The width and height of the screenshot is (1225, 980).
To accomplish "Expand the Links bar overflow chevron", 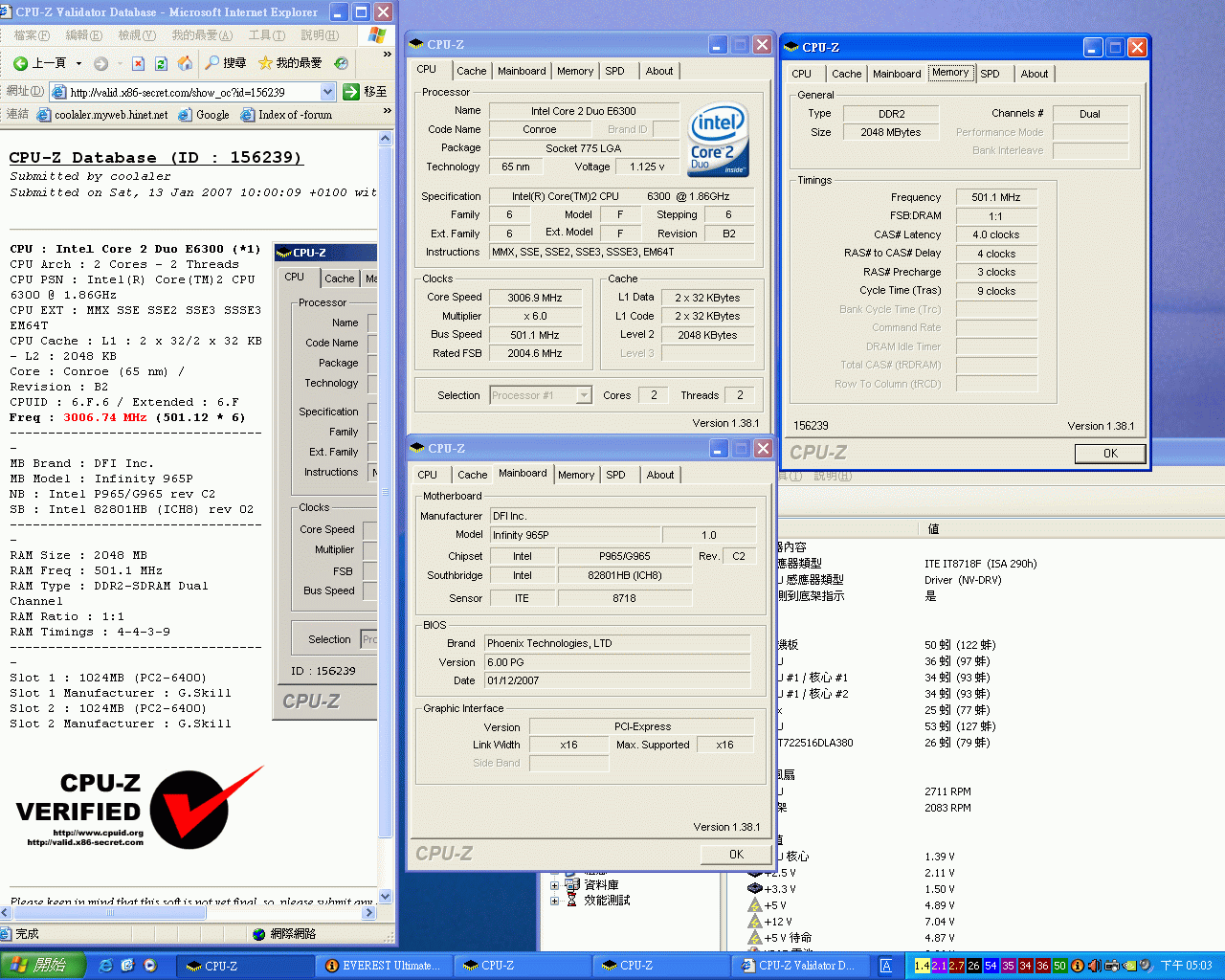I will (387, 111).
